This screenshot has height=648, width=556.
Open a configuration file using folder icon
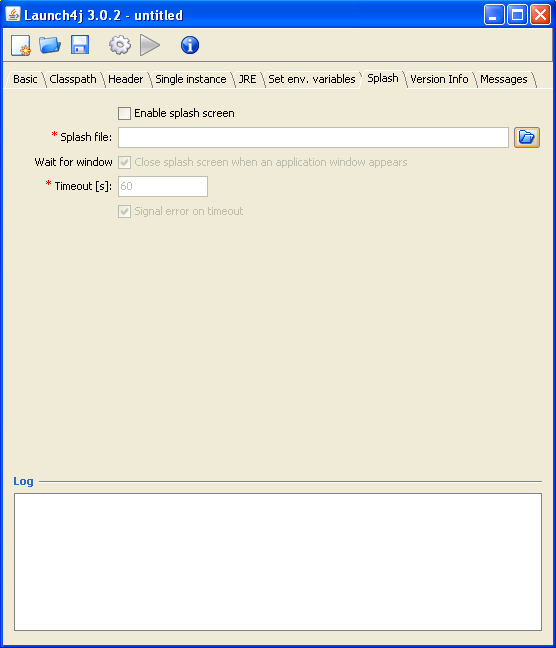(50, 45)
